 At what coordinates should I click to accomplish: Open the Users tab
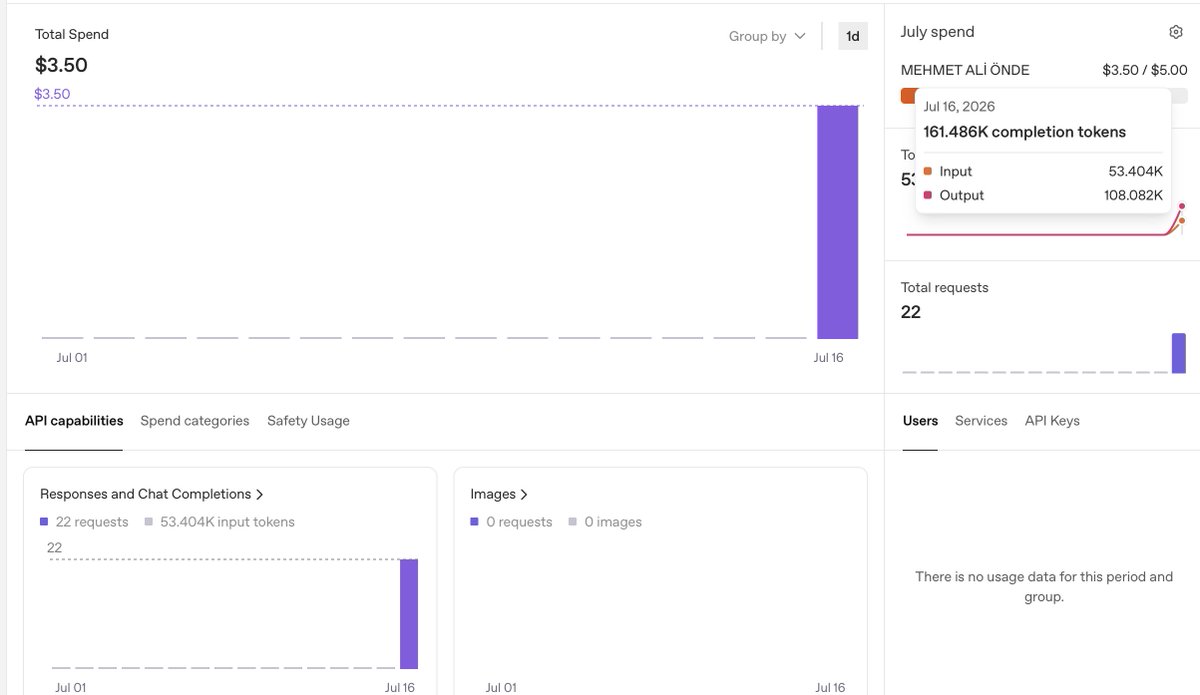pos(920,421)
